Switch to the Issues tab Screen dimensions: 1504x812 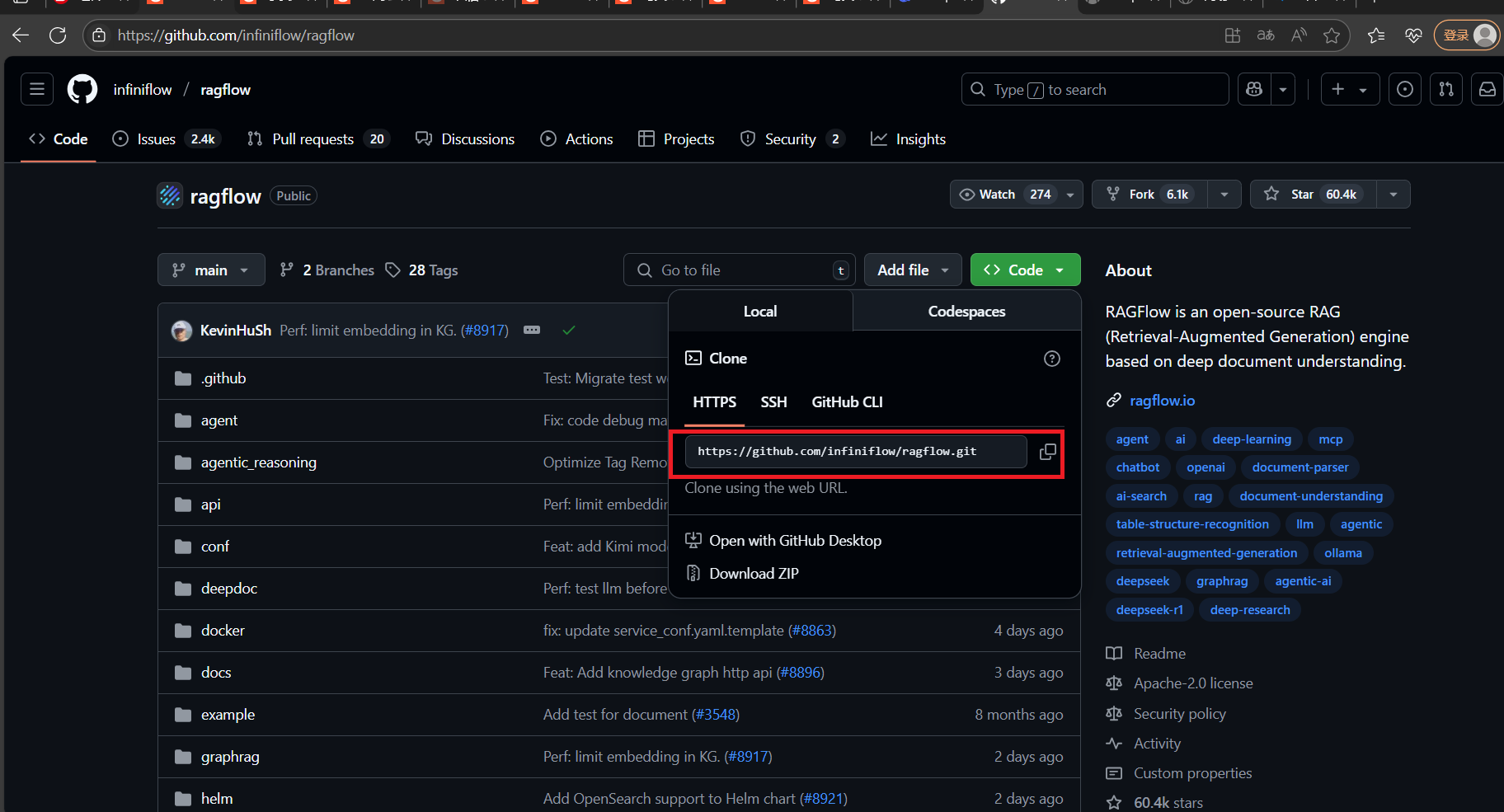pos(165,139)
